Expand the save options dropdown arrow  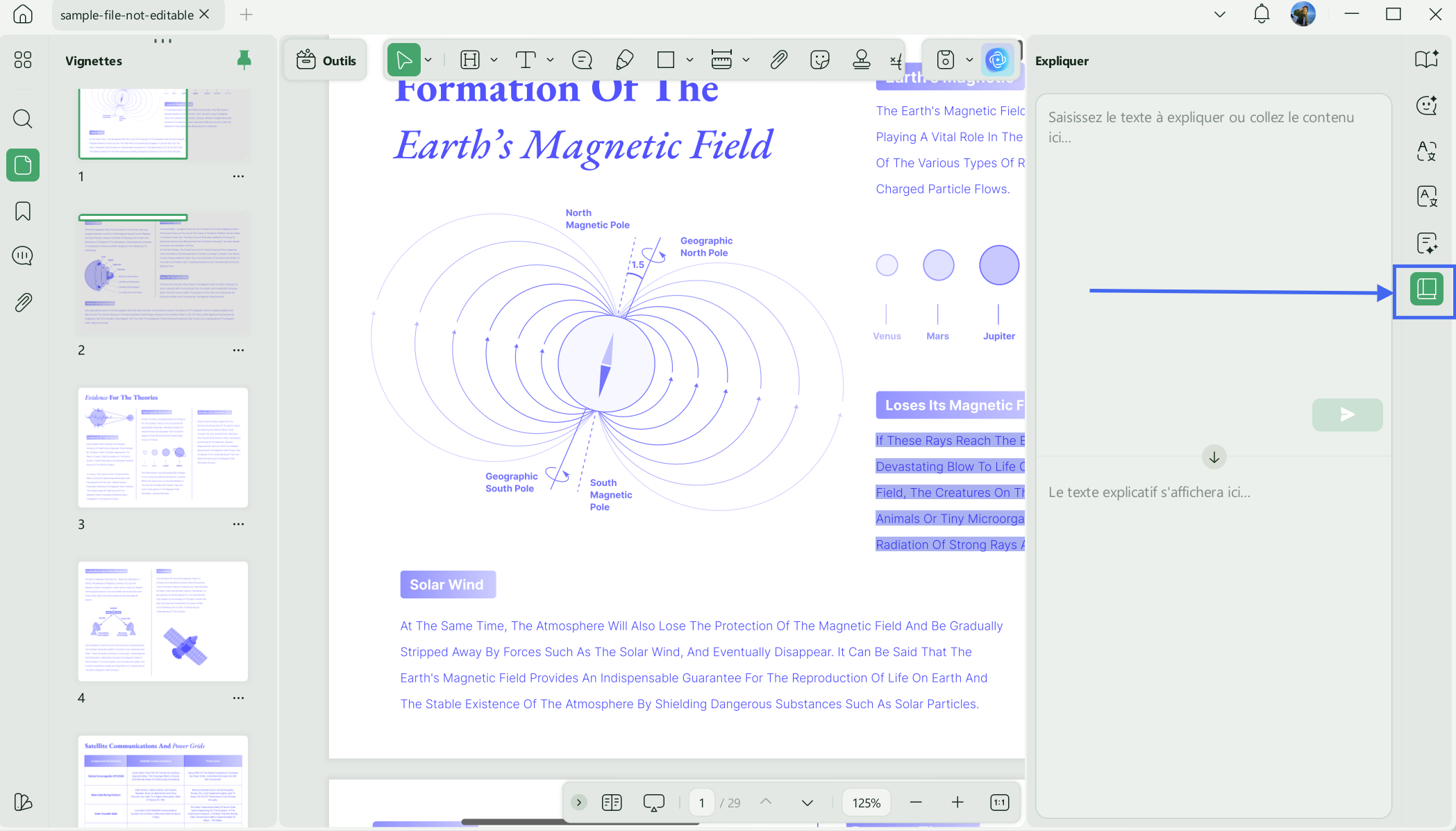[970, 60]
